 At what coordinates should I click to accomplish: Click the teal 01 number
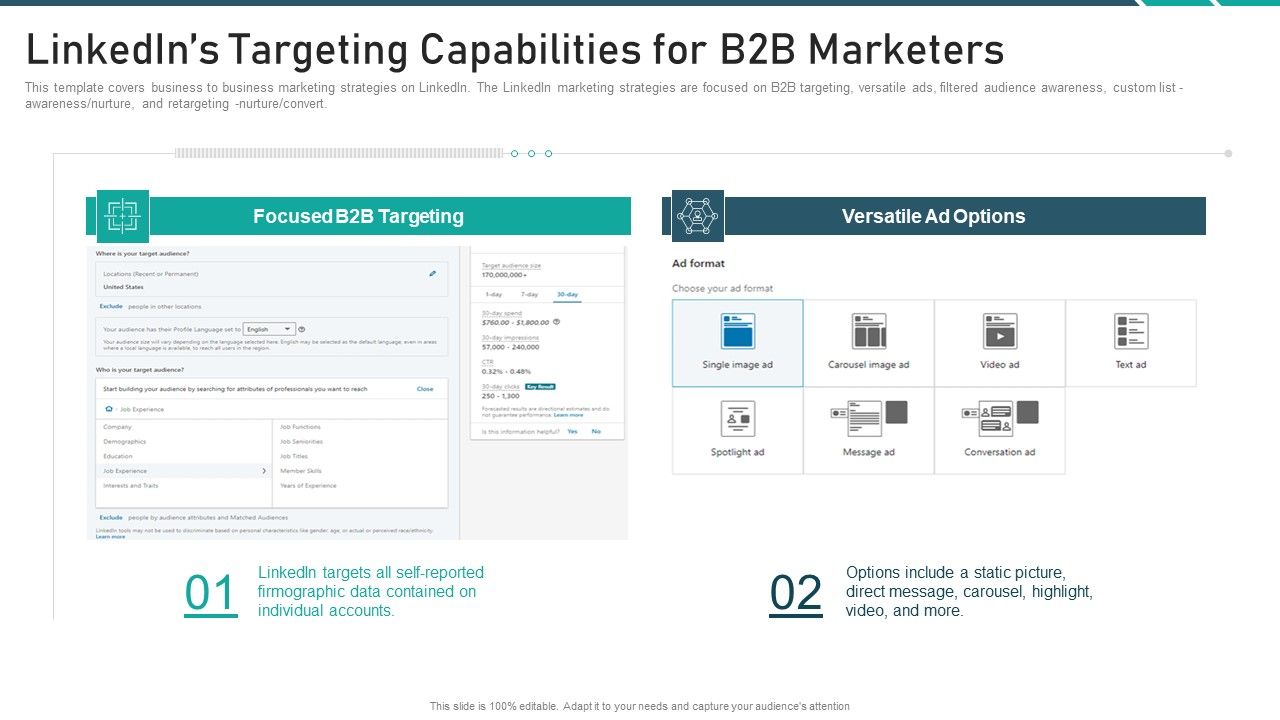211,594
